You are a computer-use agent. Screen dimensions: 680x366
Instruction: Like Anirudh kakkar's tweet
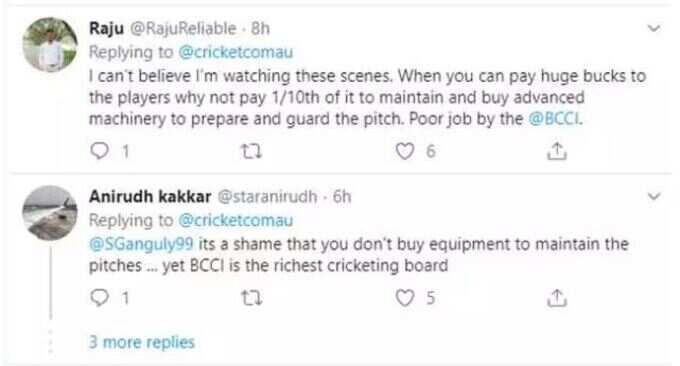coord(405,298)
